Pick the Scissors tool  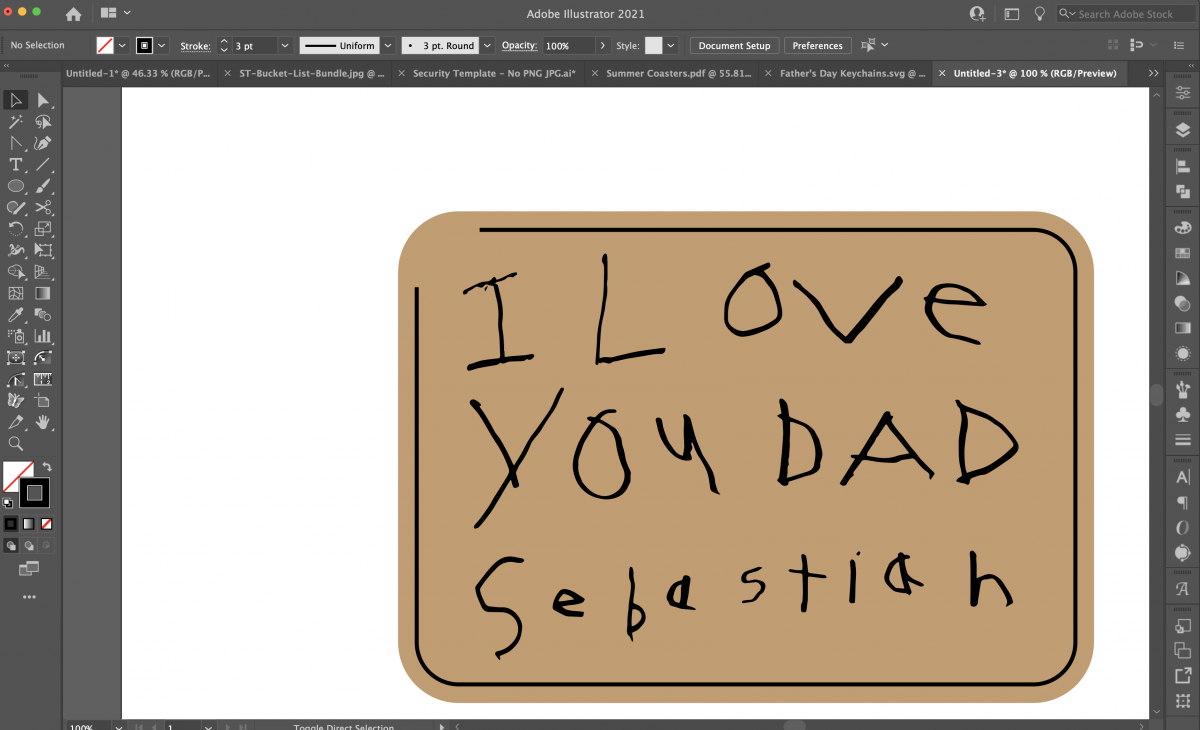[x=44, y=208]
